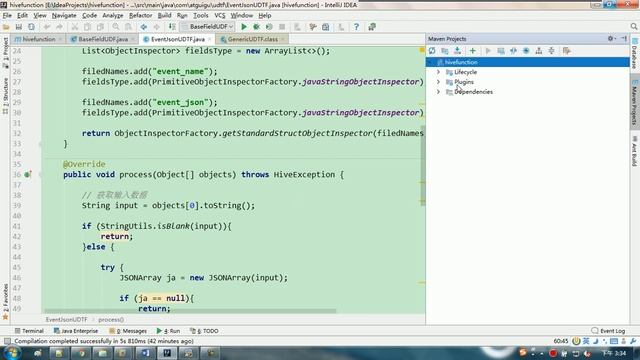Switch to the BaseFieldUDF.java tab

point(102,39)
